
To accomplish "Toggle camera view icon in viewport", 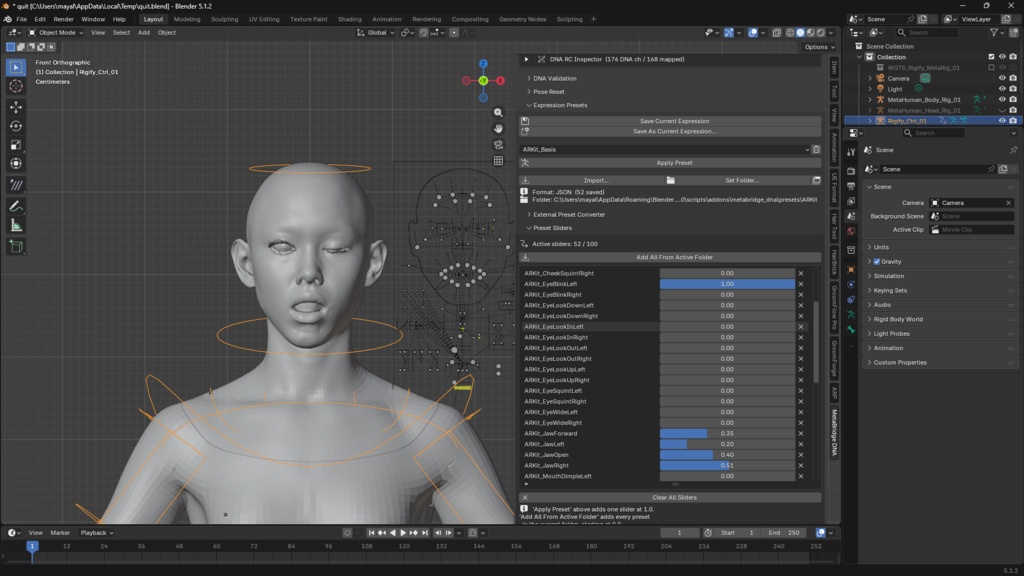I will pos(498,144).
